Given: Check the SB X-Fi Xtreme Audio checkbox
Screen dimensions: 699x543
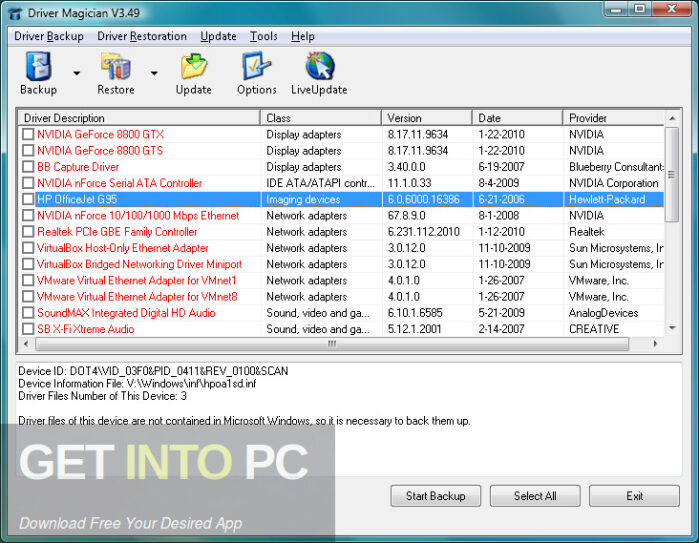Looking at the screenshot, I should 28,329.
